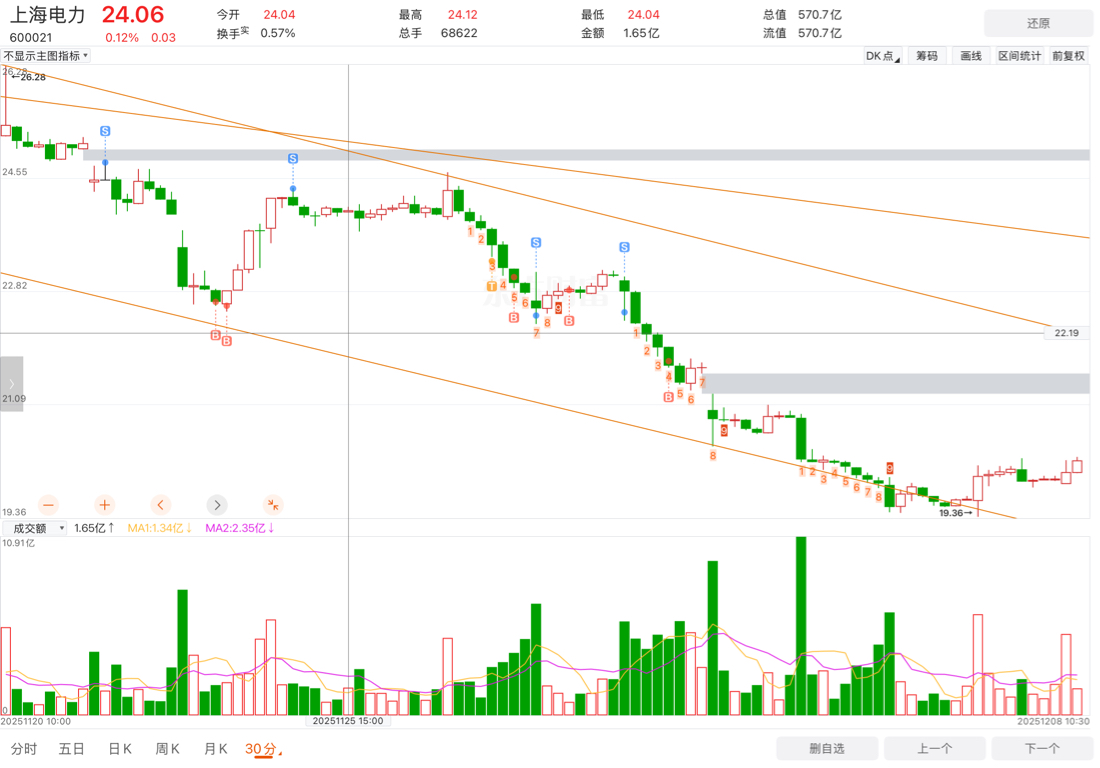Open the 成交额 indicator dropdown

(x=35, y=528)
